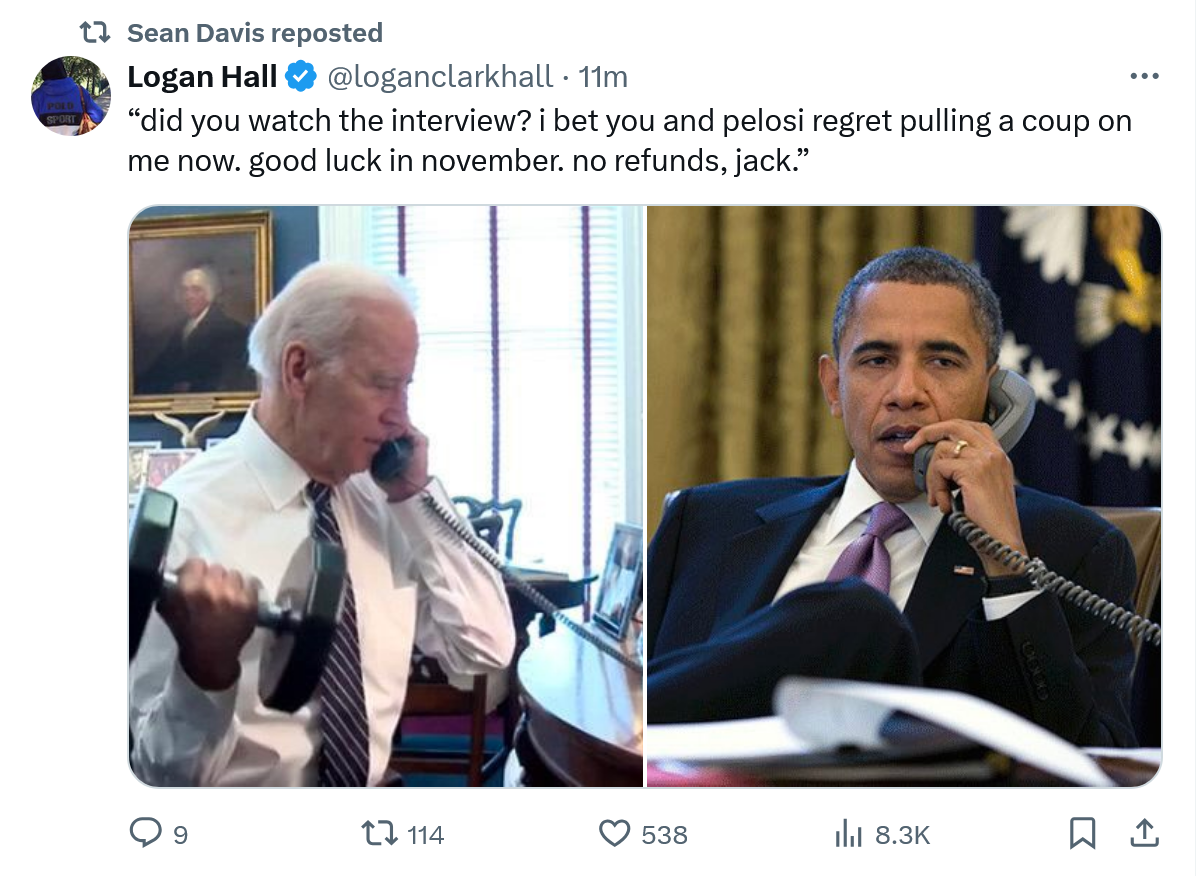Click the @loganclarkhall handle

click(x=439, y=76)
